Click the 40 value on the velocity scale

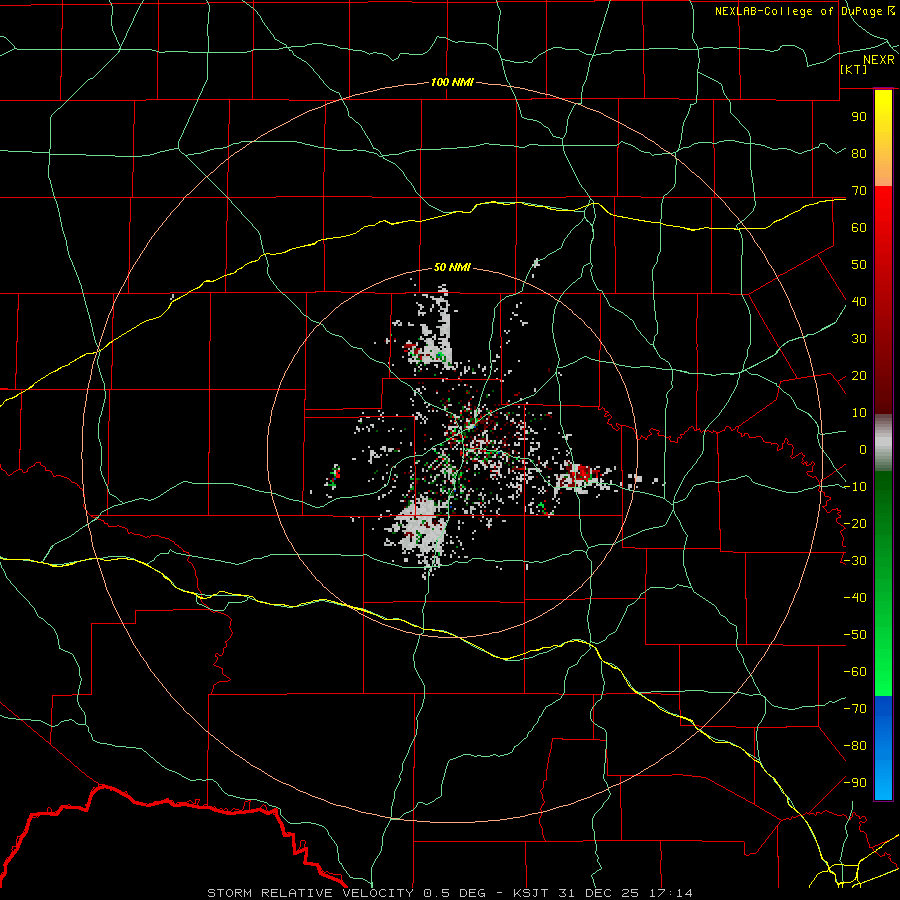[x=859, y=301]
